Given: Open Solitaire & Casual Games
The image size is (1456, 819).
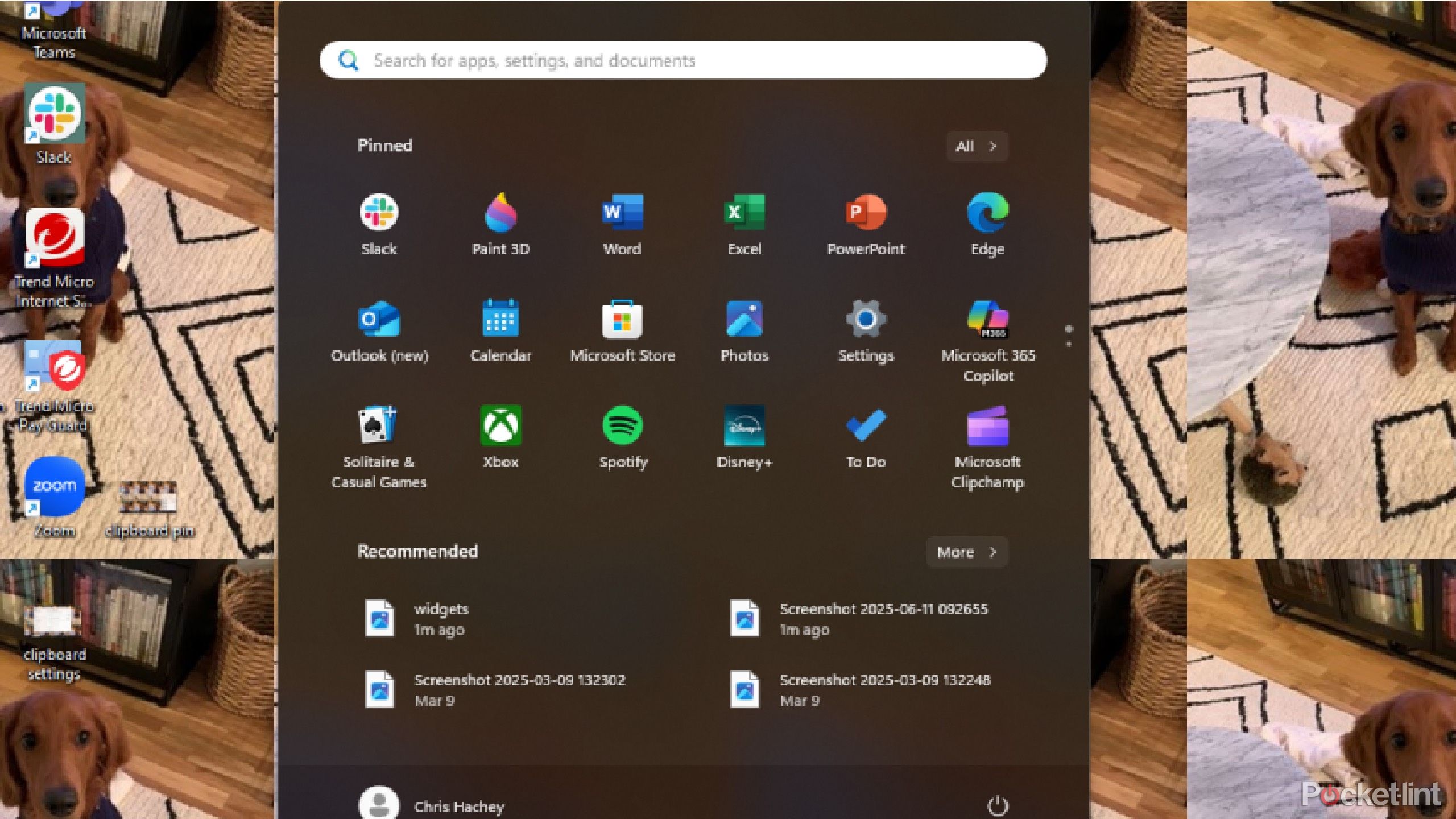Looking at the screenshot, I should click(x=379, y=448).
